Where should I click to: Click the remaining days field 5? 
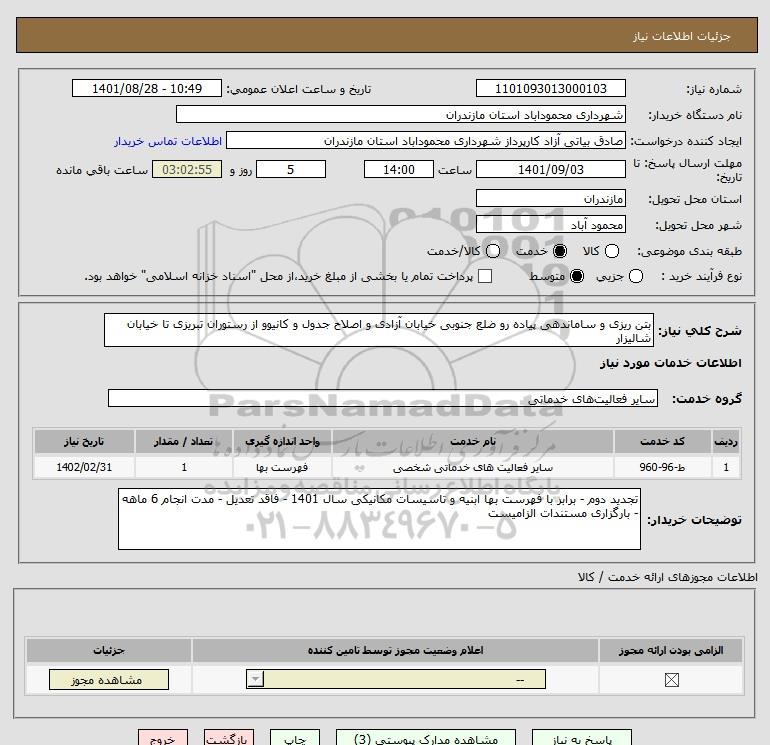click(291, 169)
